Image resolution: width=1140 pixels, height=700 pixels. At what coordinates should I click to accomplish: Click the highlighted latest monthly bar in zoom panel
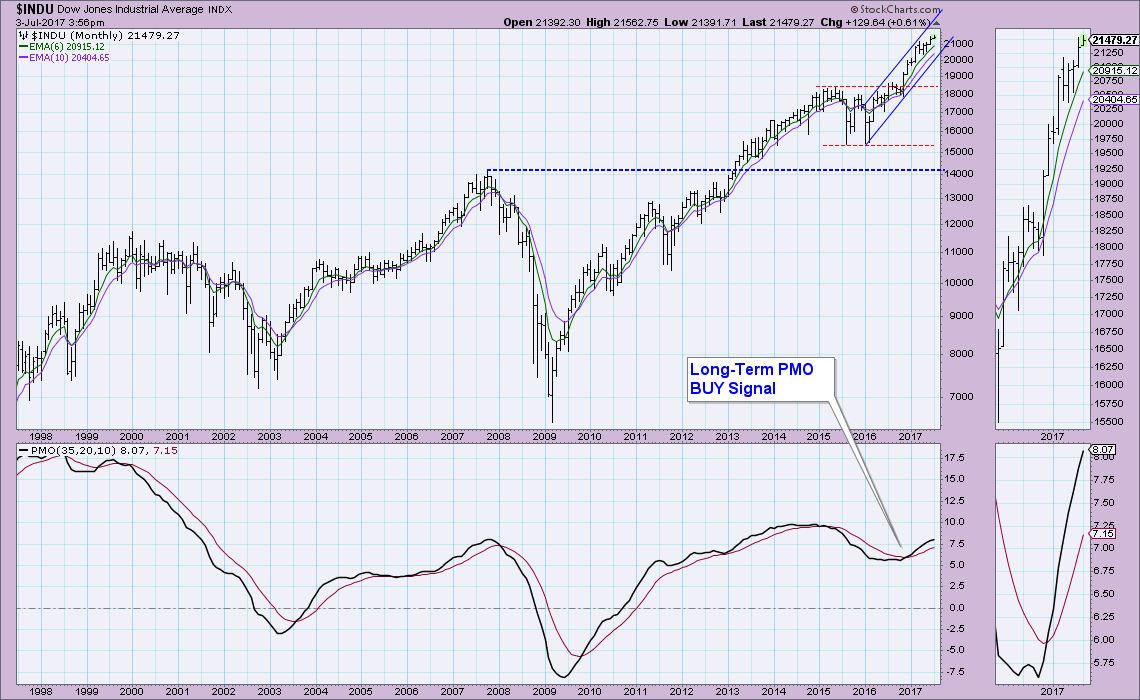pyautogui.click(x=1083, y=41)
